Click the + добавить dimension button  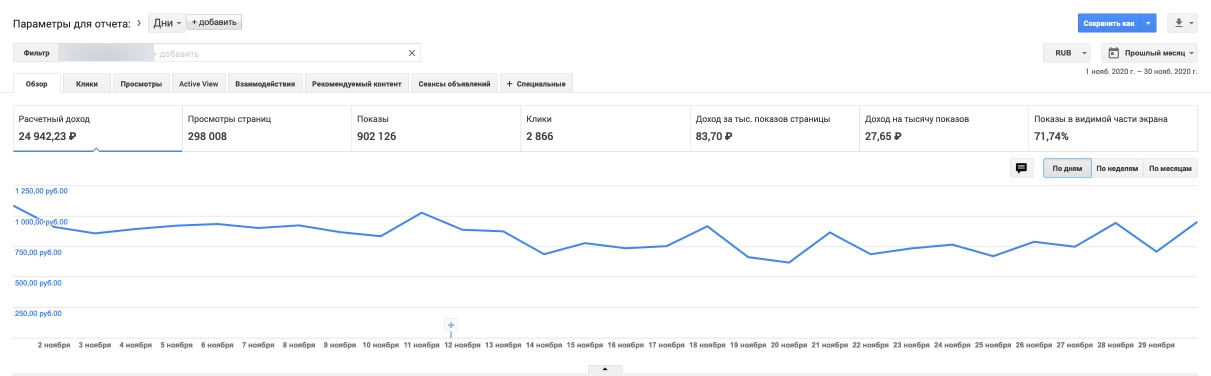[x=215, y=22]
